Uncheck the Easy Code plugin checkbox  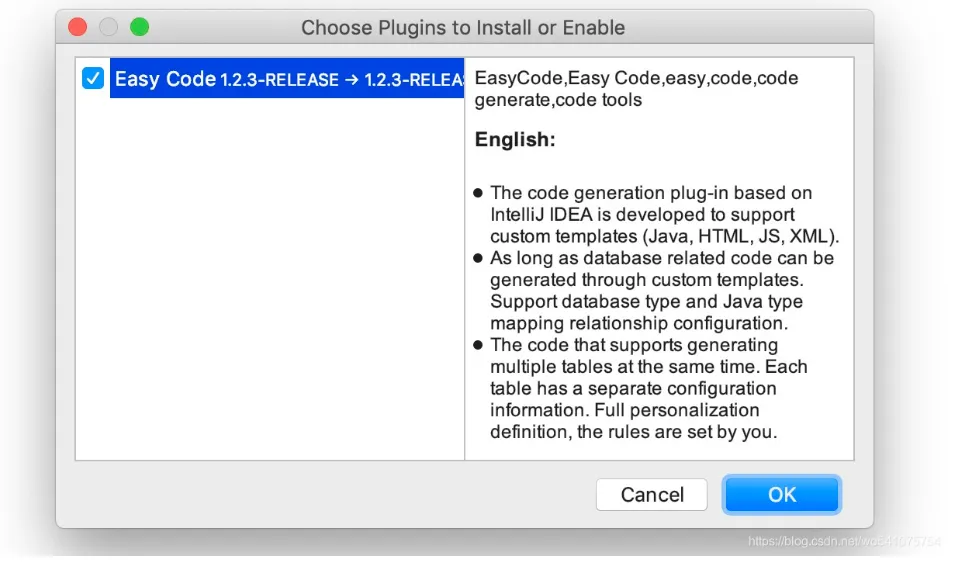pos(93,79)
